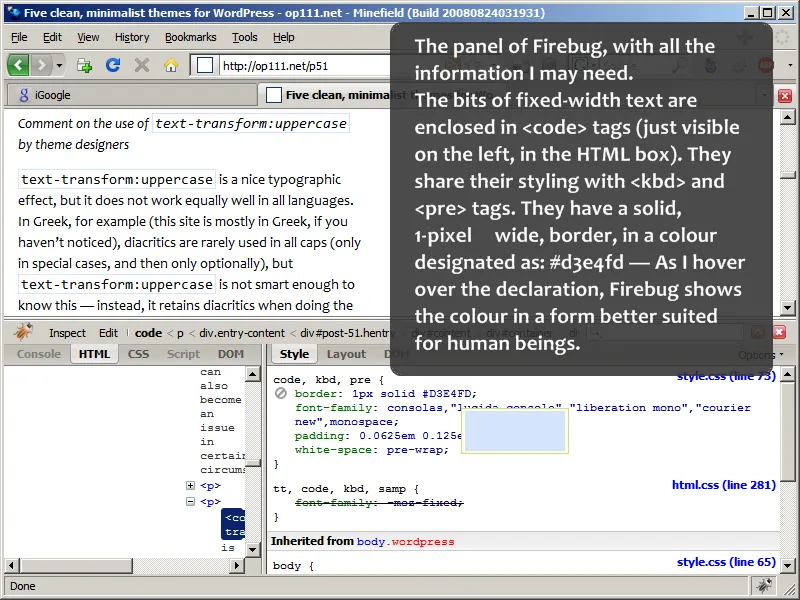Click Firebug's Edit button
Image resolution: width=800 pixels, height=600 pixels.
[x=108, y=333]
